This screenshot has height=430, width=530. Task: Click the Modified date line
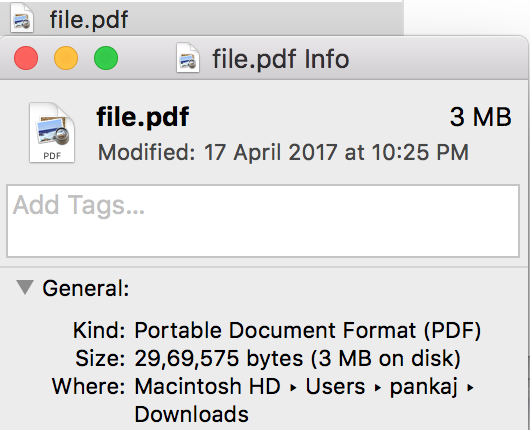click(x=283, y=152)
